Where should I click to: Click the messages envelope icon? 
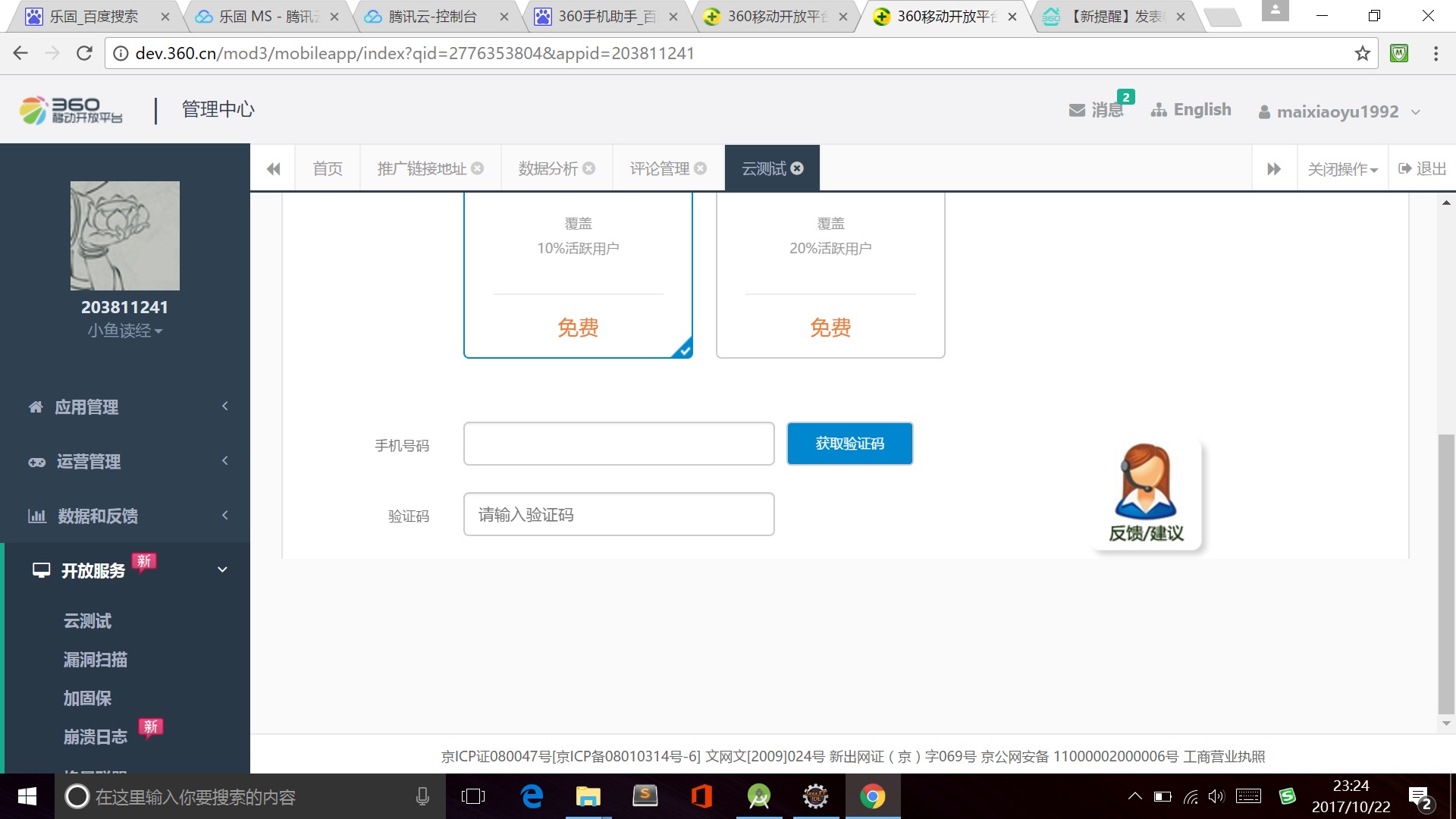click(1076, 110)
